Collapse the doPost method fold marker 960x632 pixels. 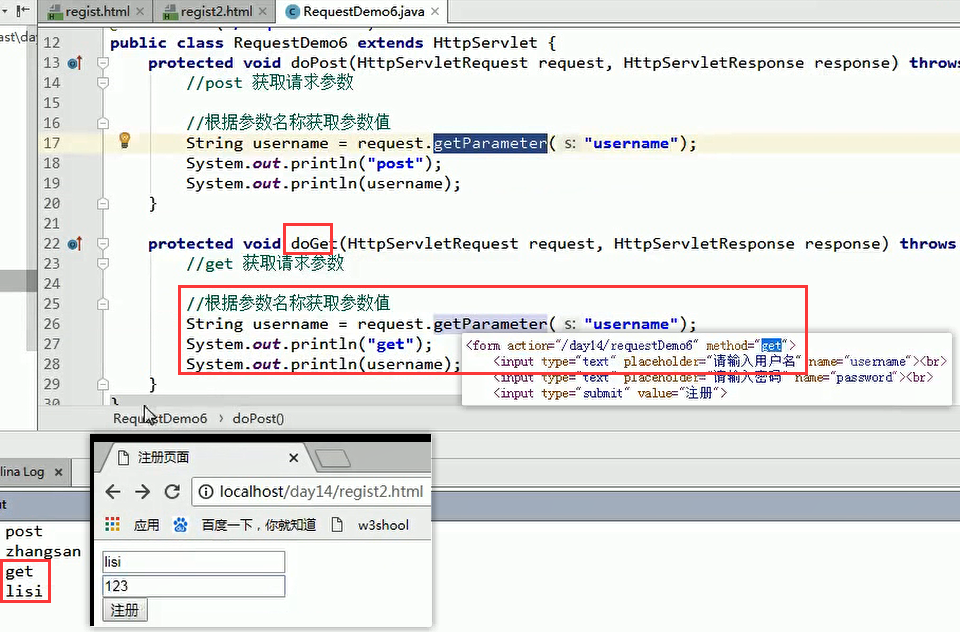click(x=102, y=63)
